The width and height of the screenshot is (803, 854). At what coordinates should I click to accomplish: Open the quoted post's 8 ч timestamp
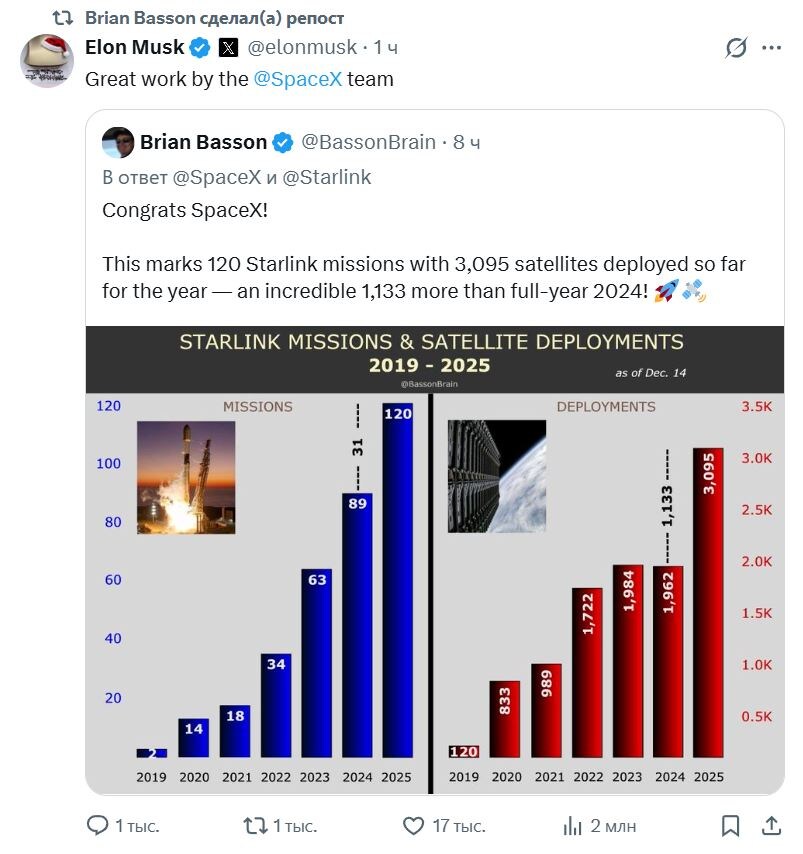coord(466,142)
